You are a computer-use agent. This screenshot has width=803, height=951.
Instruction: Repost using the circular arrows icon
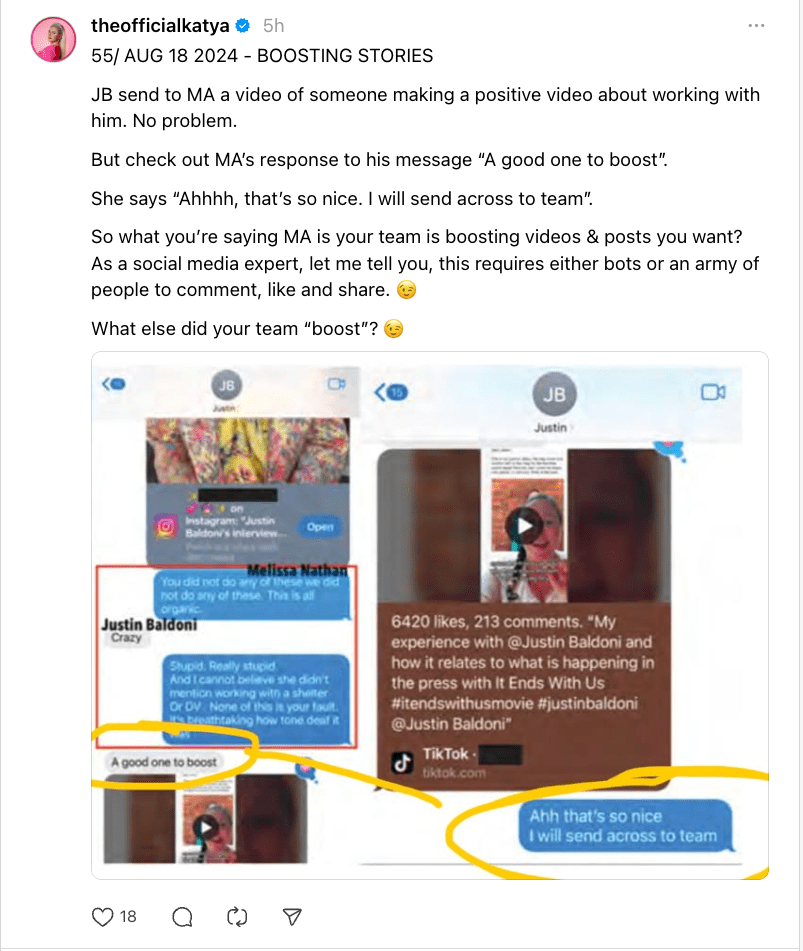coord(237,916)
